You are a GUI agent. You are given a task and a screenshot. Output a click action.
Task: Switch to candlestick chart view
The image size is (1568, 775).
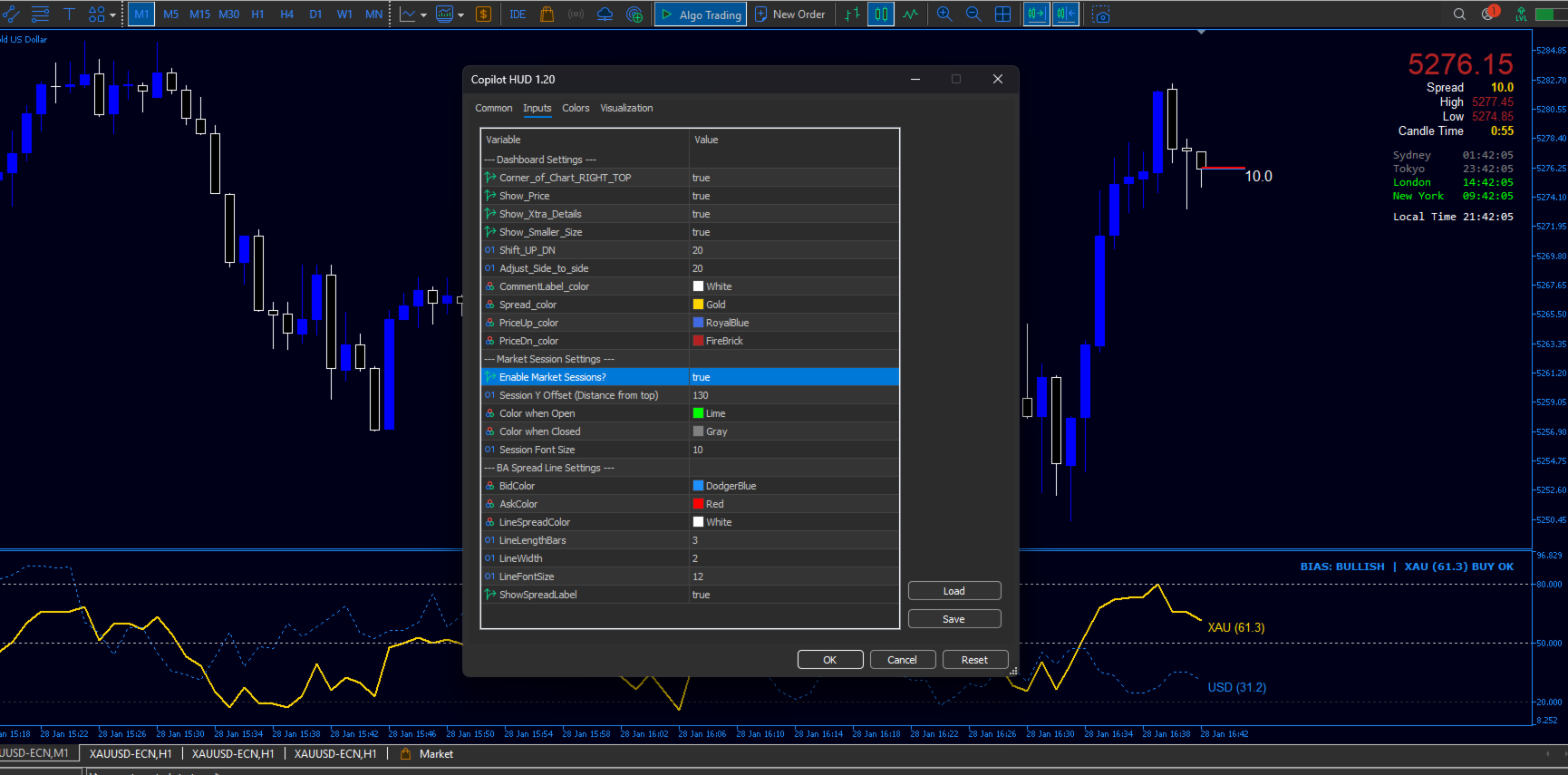881,15
